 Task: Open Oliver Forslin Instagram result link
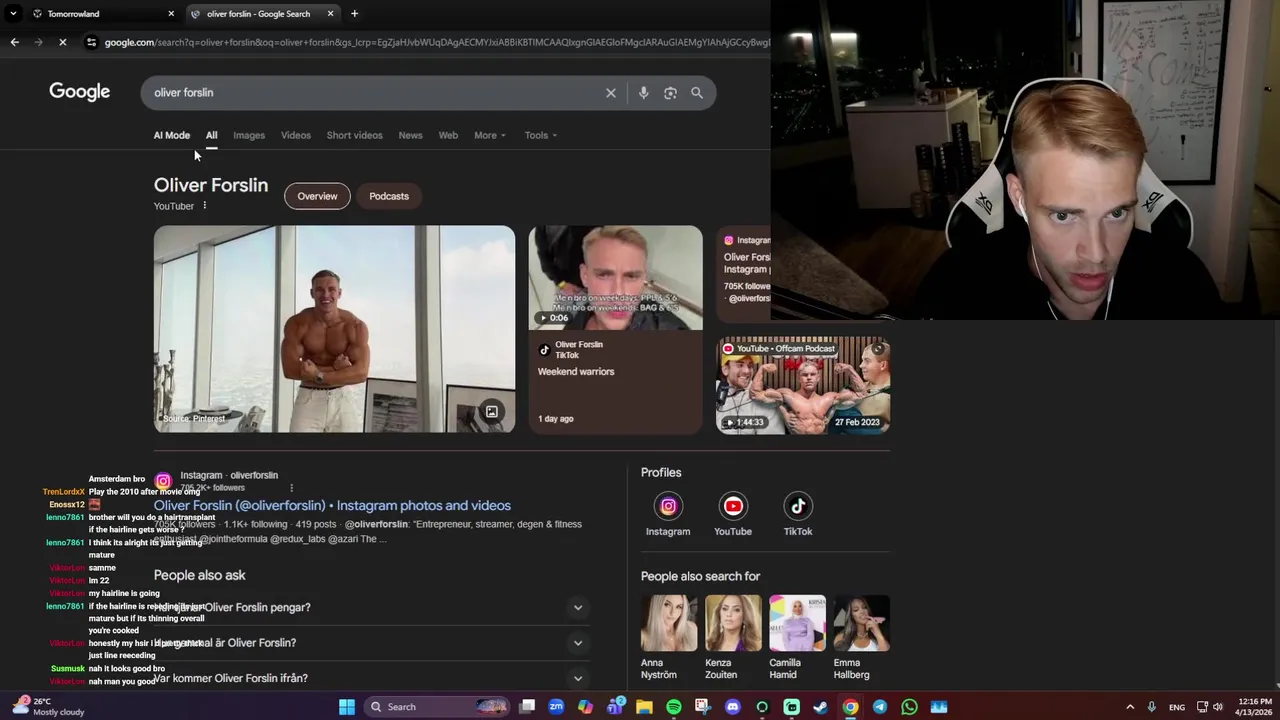pos(332,506)
